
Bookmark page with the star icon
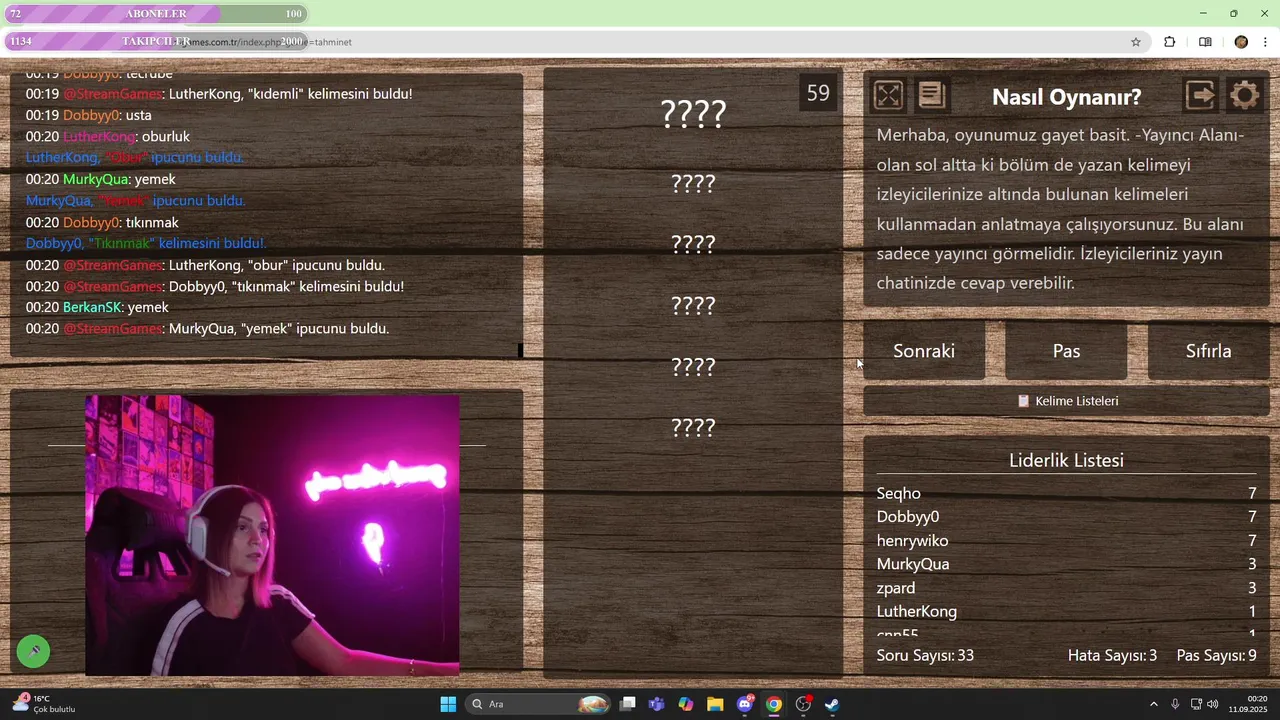click(x=1136, y=42)
